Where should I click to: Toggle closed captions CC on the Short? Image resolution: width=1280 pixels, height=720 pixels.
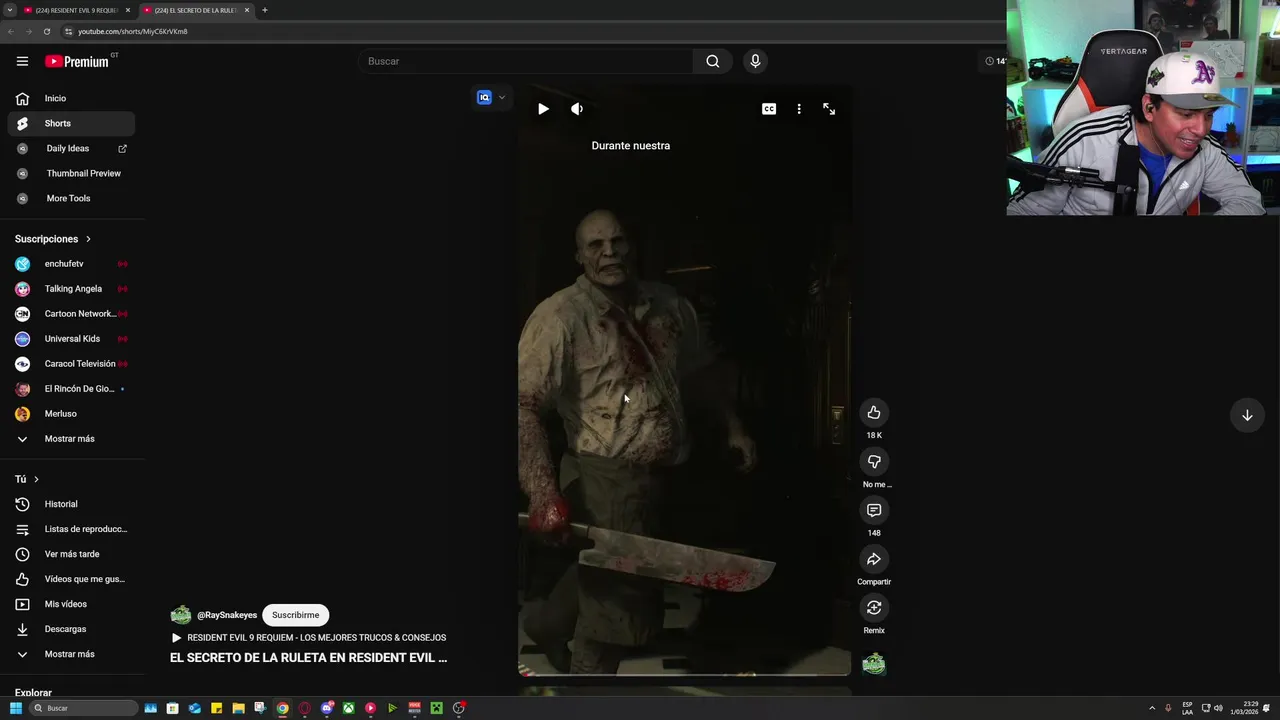769,109
